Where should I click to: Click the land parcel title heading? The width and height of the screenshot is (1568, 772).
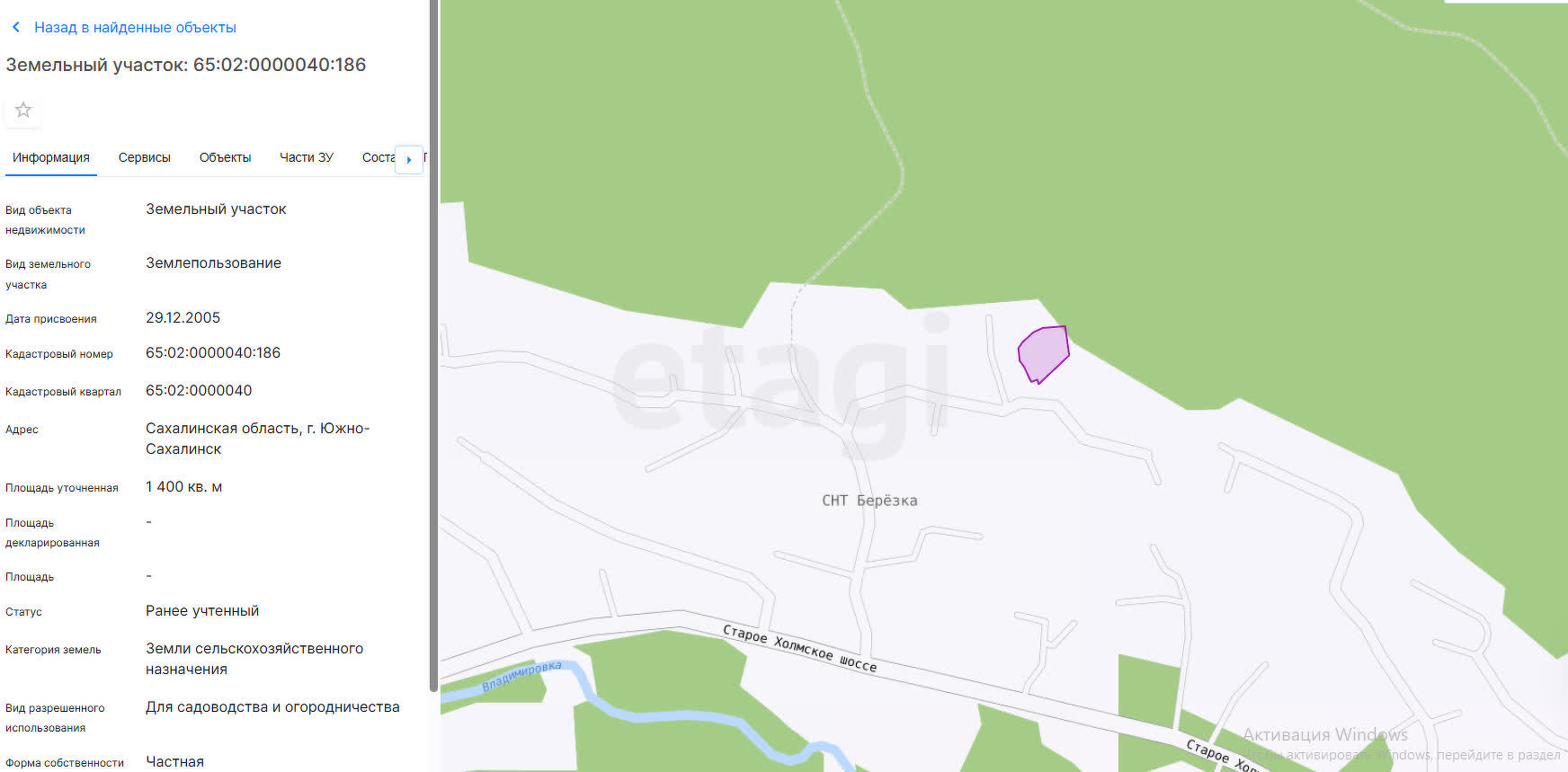point(186,65)
